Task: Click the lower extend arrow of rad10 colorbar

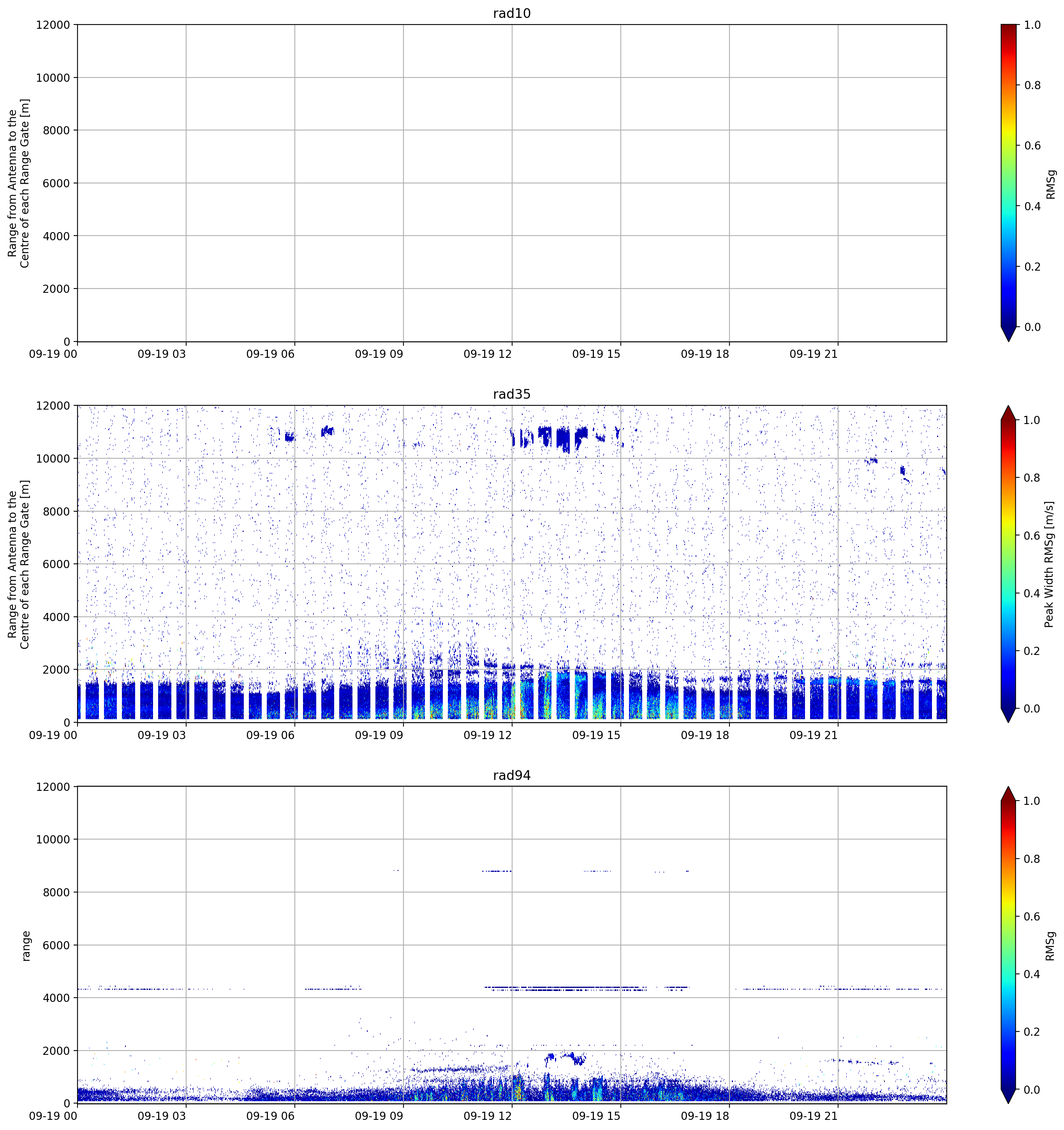Action: tap(1008, 334)
